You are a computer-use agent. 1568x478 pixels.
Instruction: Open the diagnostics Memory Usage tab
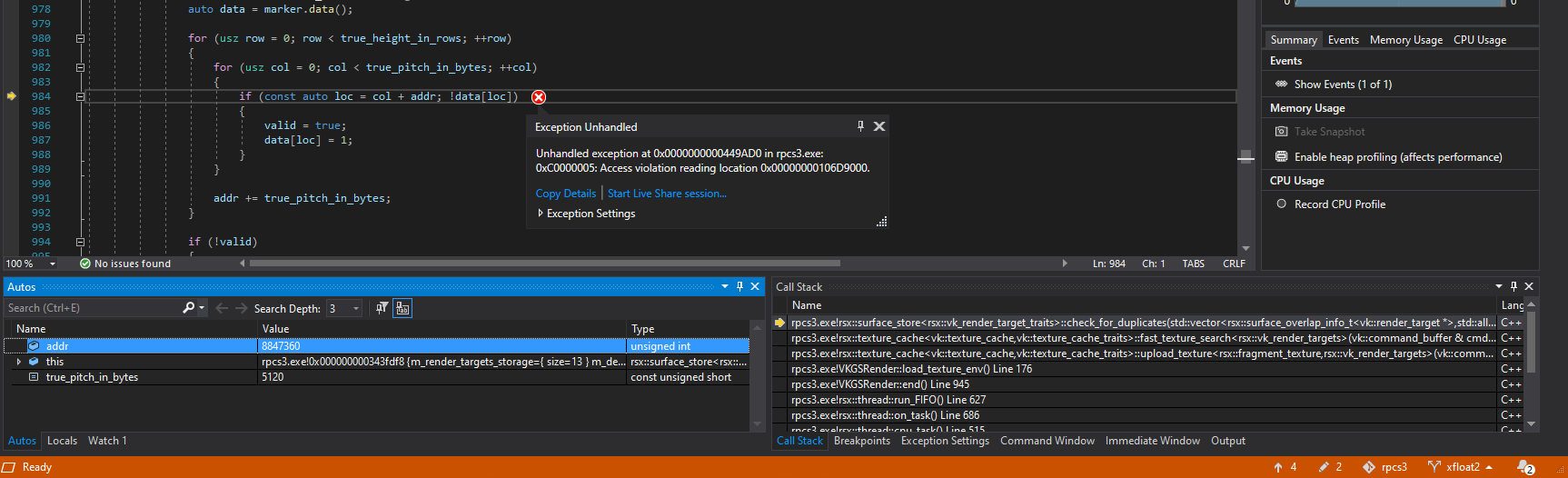coord(1406,40)
